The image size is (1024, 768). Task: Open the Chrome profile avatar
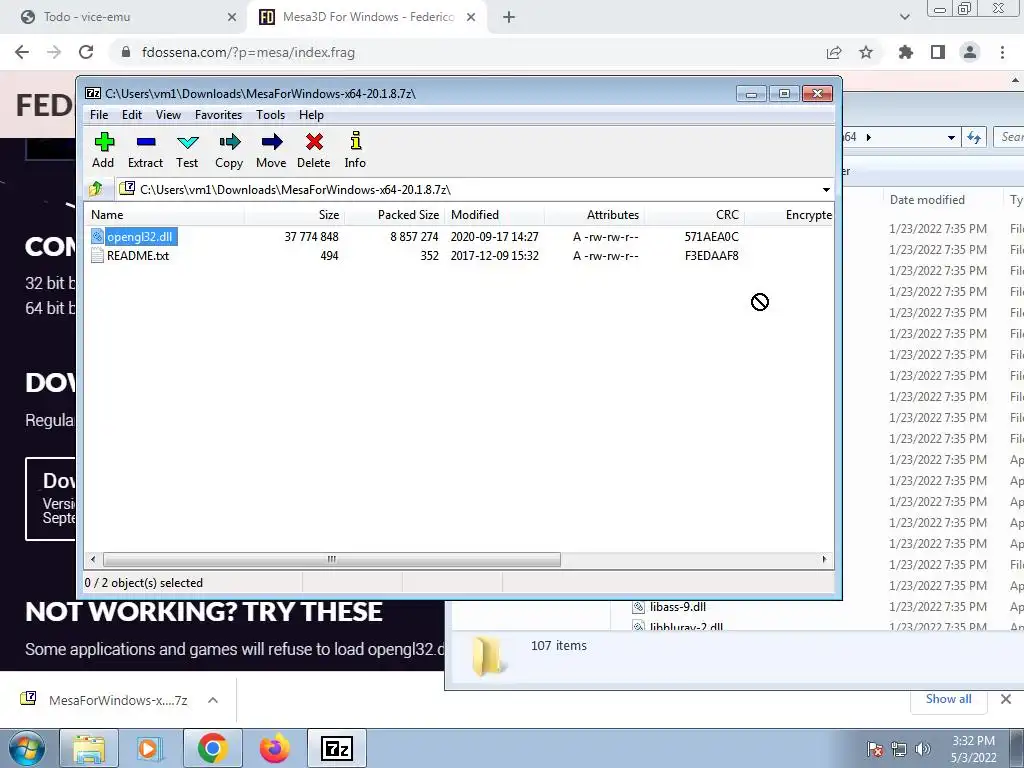(x=970, y=52)
